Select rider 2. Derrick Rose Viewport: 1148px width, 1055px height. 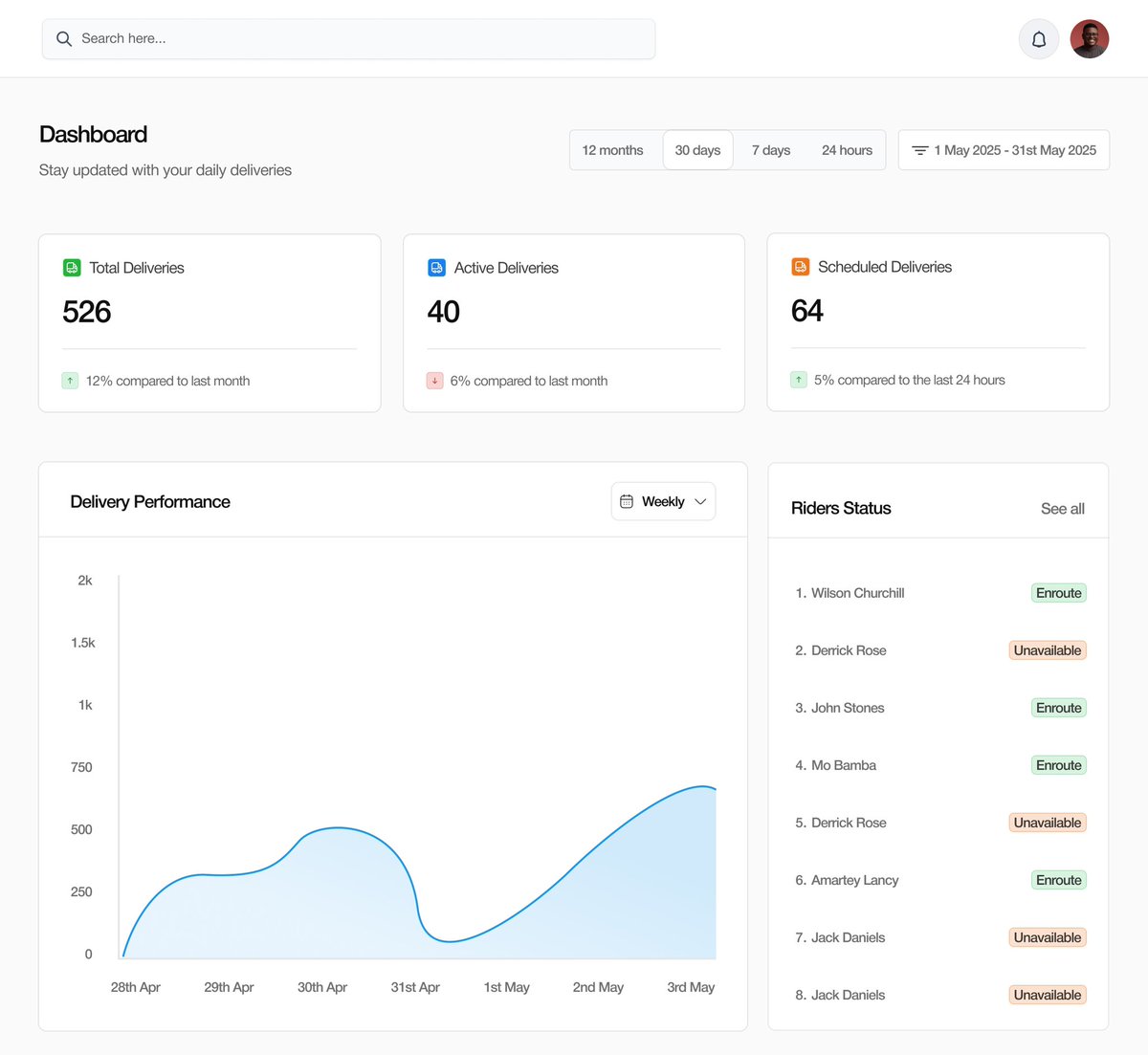click(x=841, y=650)
